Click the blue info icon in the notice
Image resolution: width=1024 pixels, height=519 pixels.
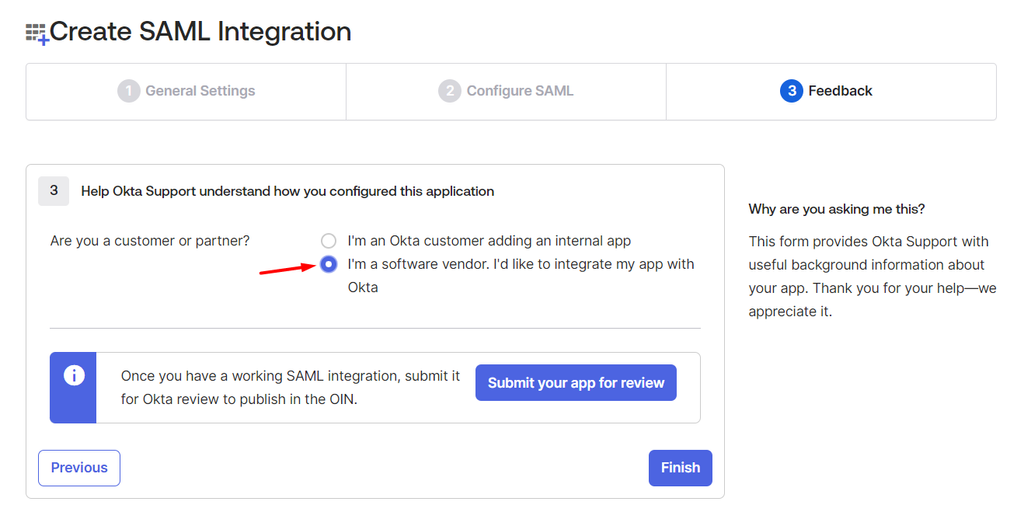[x=74, y=375]
